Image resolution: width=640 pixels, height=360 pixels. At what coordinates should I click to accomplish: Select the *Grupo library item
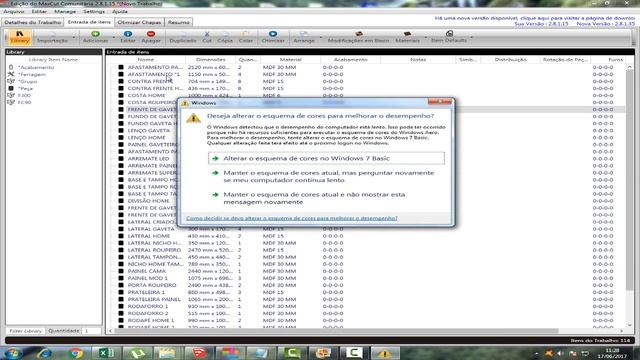(27, 81)
